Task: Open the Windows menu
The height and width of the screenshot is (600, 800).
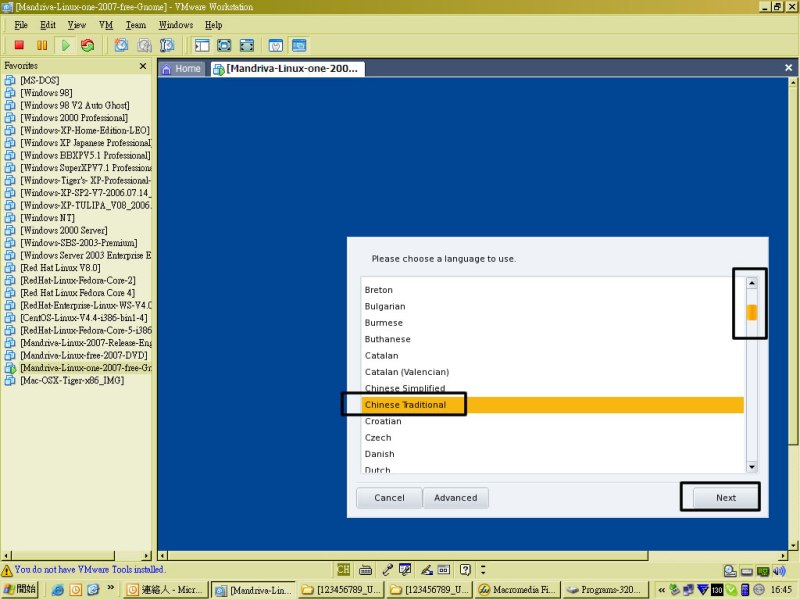Action: pyautogui.click(x=176, y=25)
